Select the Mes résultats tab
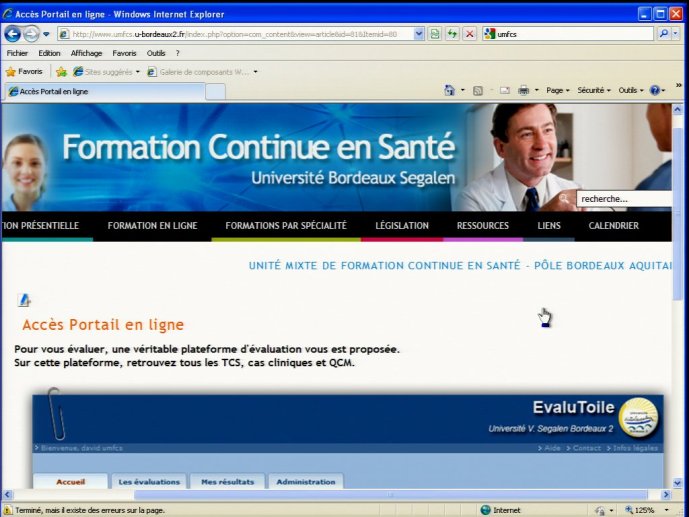The height and width of the screenshot is (517, 689). click(228, 481)
